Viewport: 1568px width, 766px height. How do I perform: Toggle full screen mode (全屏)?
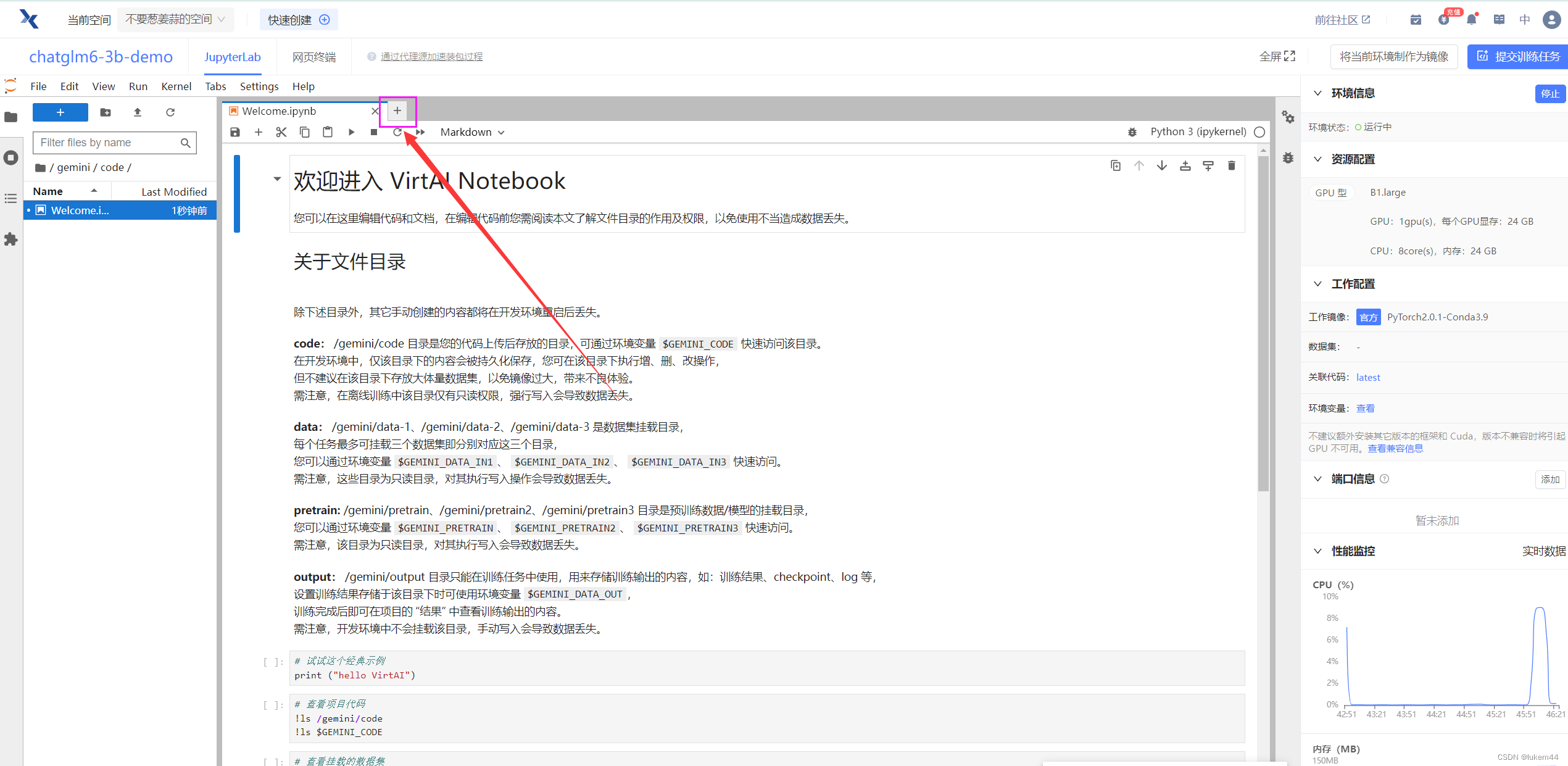(1277, 57)
